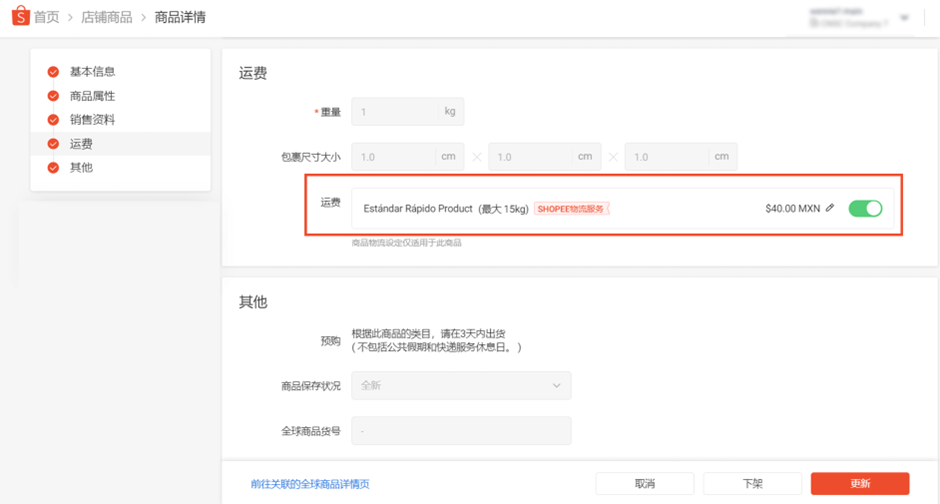Expand the account menu arrow at top right
Viewport: 940px width, 504px height.
coord(905,17)
